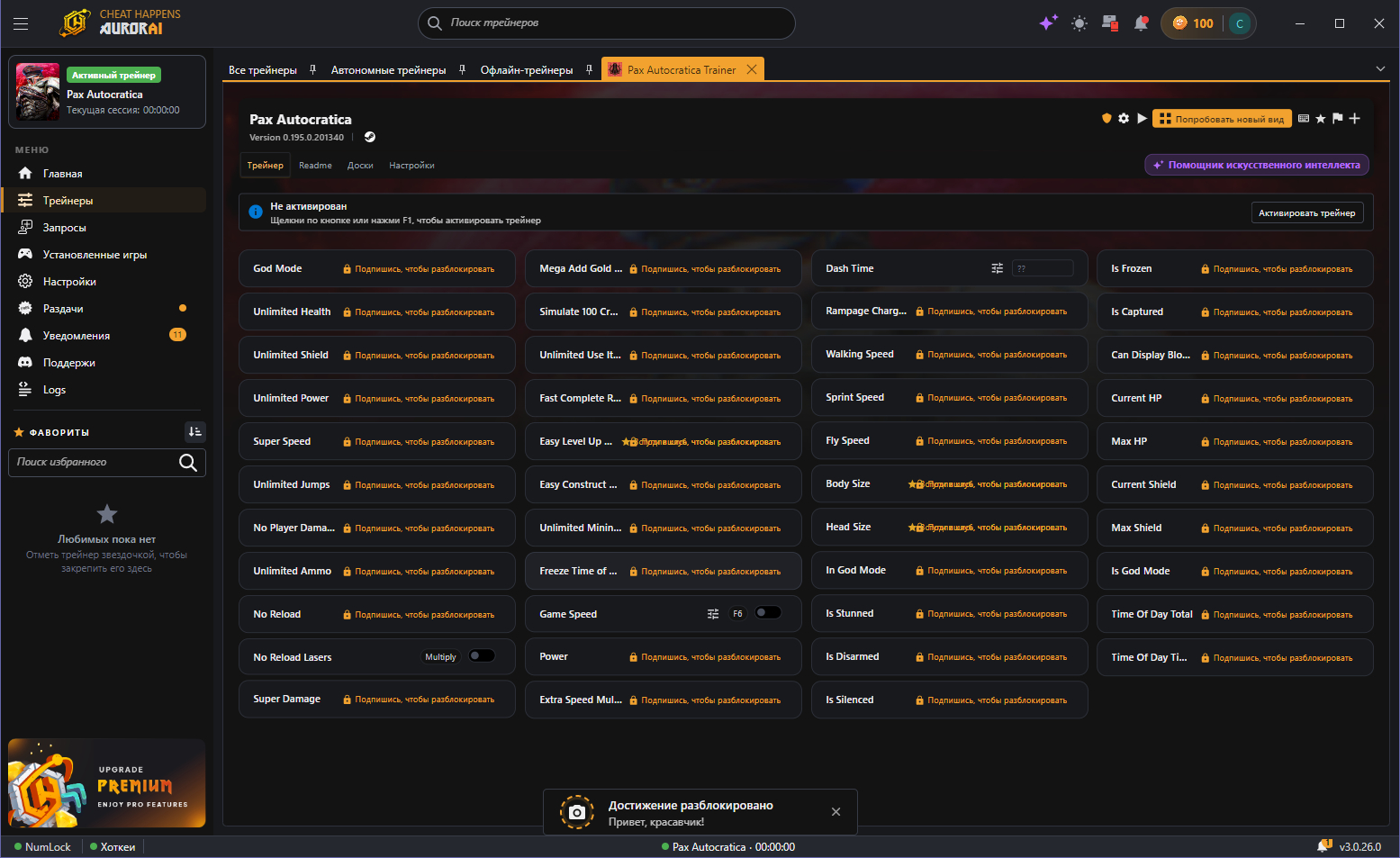Viewport: 1400px width, 858px height.
Task: Switch to the Офлайн-трейнеры tab
Action: [x=527, y=70]
